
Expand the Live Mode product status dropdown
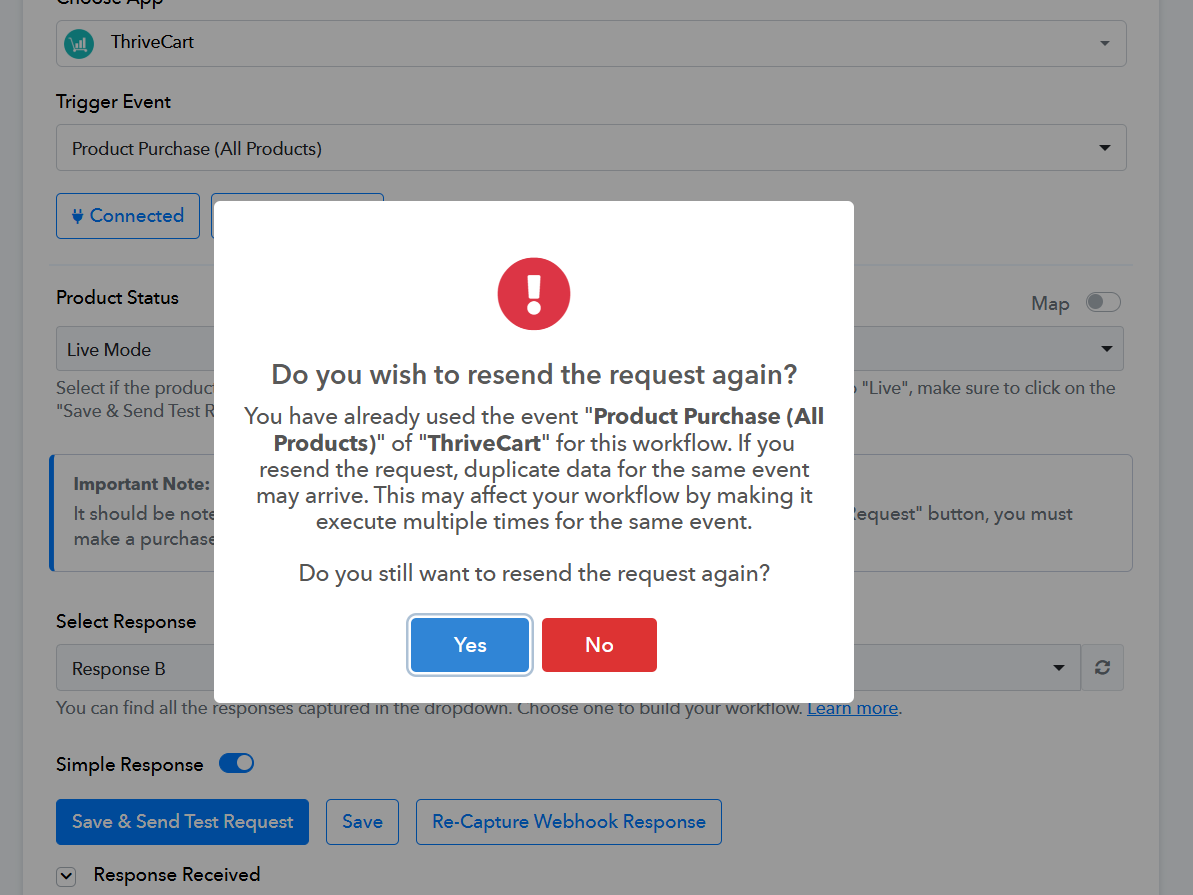click(x=590, y=349)
